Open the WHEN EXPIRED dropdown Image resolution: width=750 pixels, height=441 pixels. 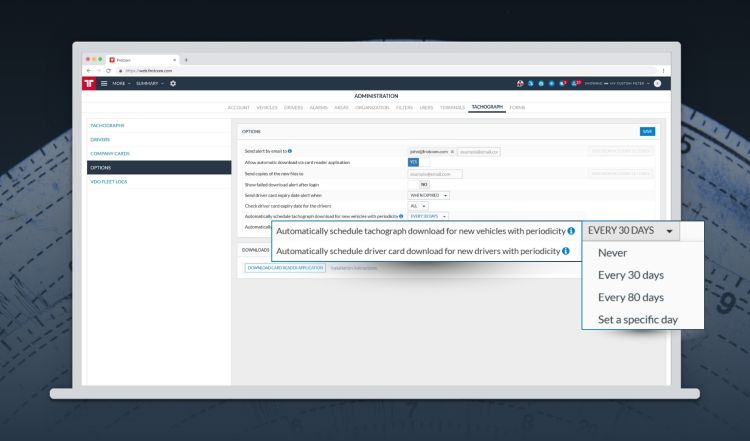click(x=430, y=195)
